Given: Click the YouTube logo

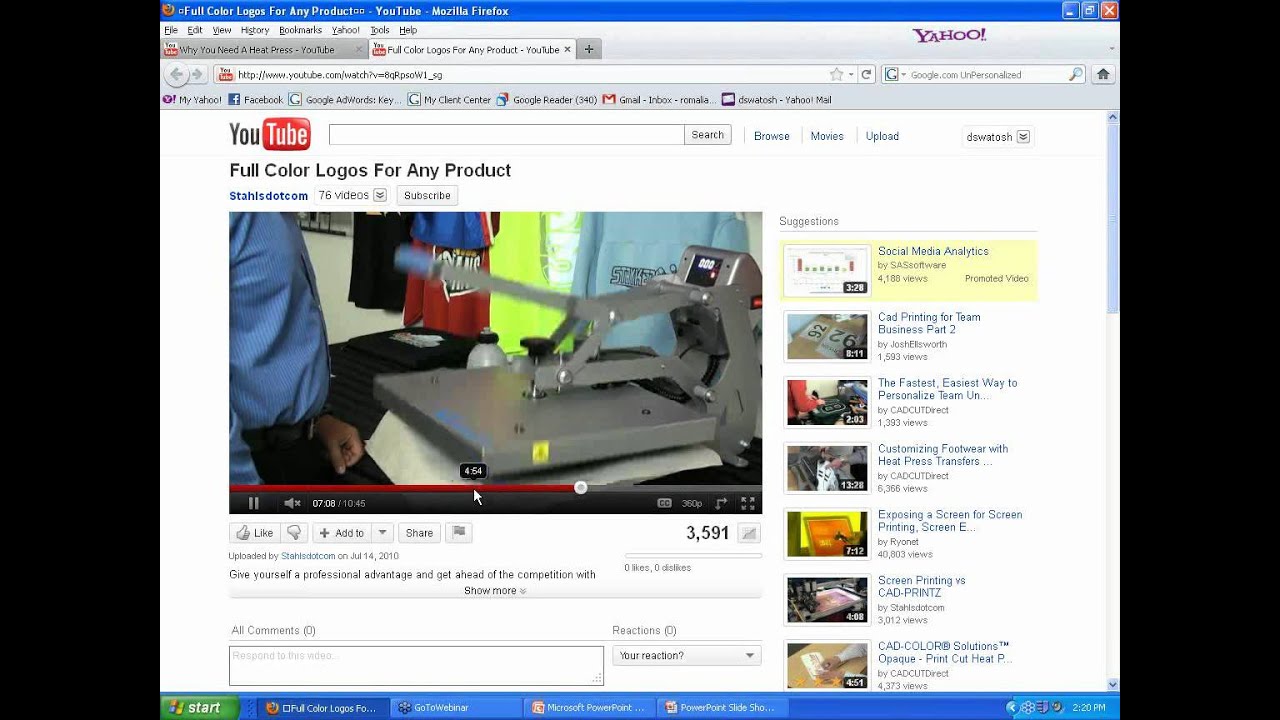Looking at the screenshot, I should (270, 134).
